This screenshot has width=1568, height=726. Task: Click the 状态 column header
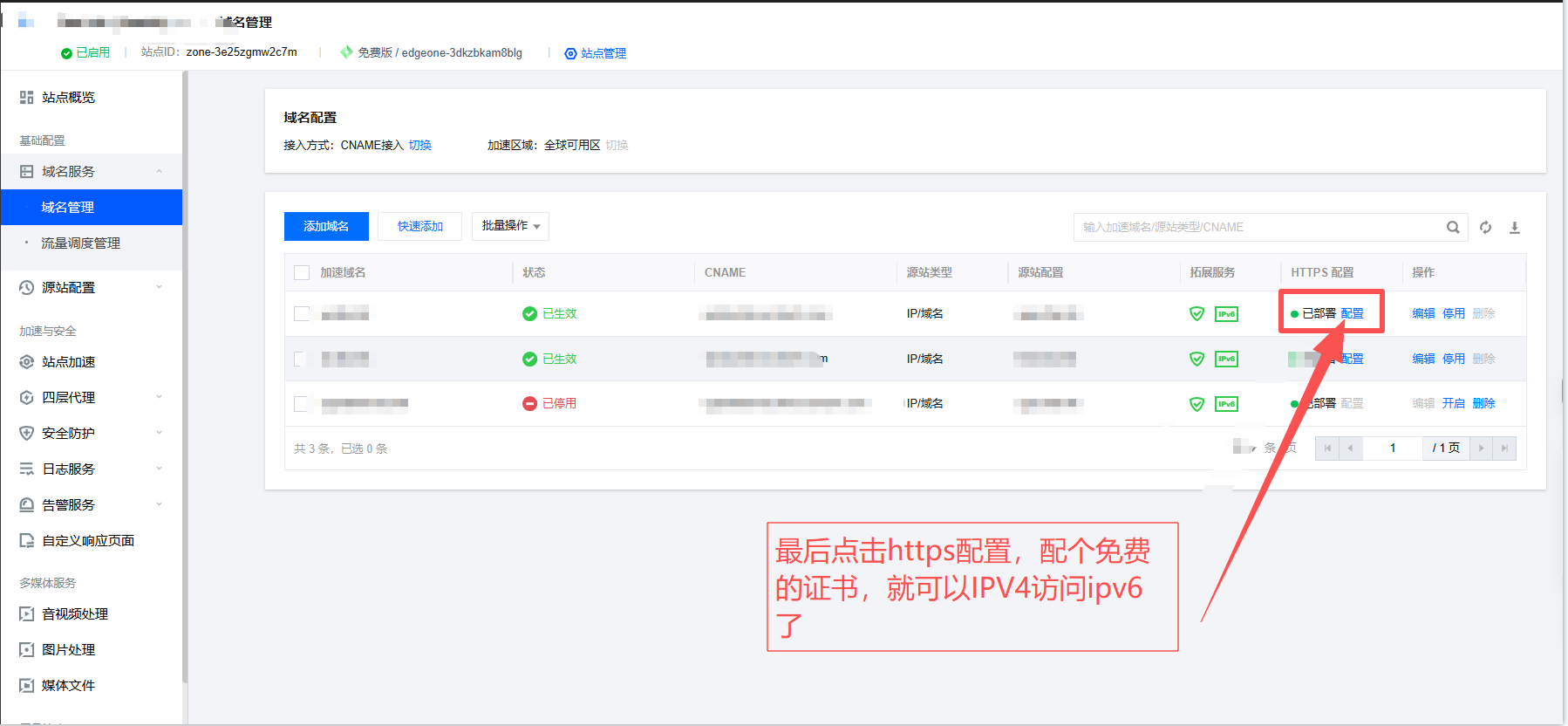(x=534, y=272)
